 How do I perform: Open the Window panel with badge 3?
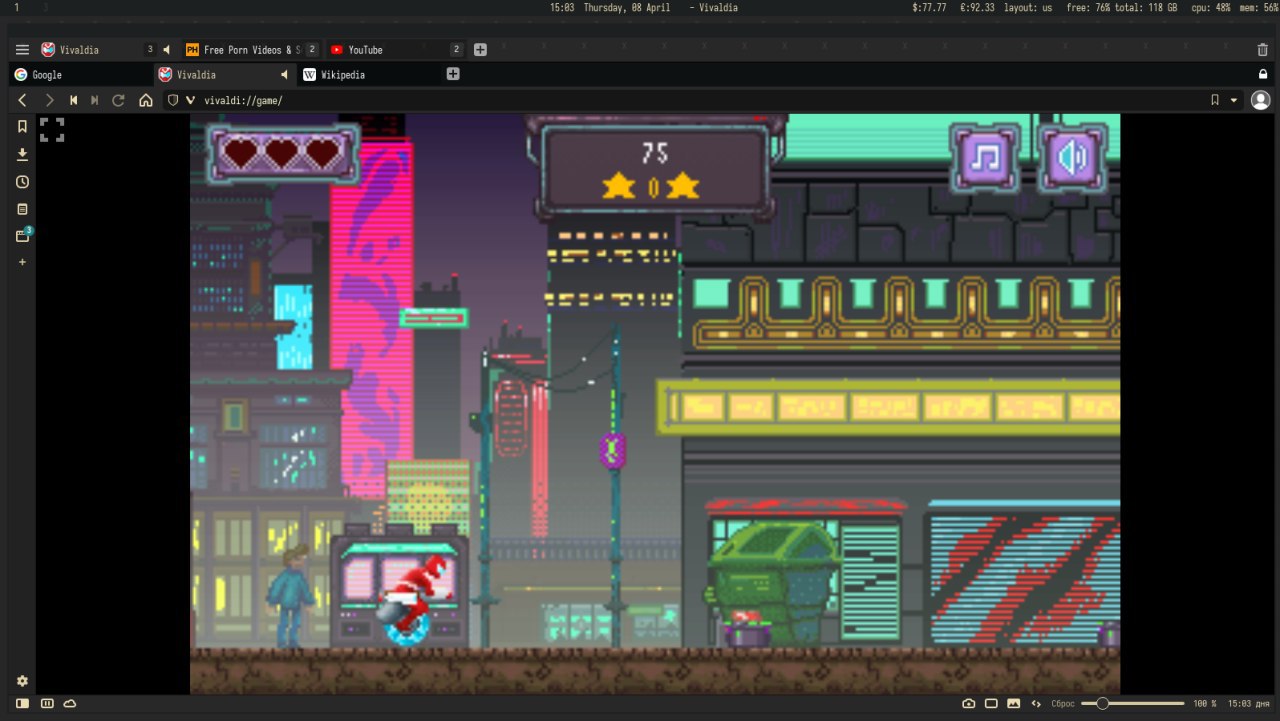click(23, 235)
